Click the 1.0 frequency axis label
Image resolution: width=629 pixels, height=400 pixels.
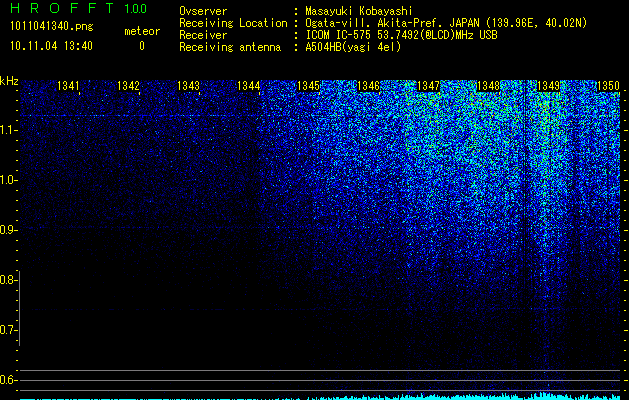pyautogui.click(x=8, y=180)
